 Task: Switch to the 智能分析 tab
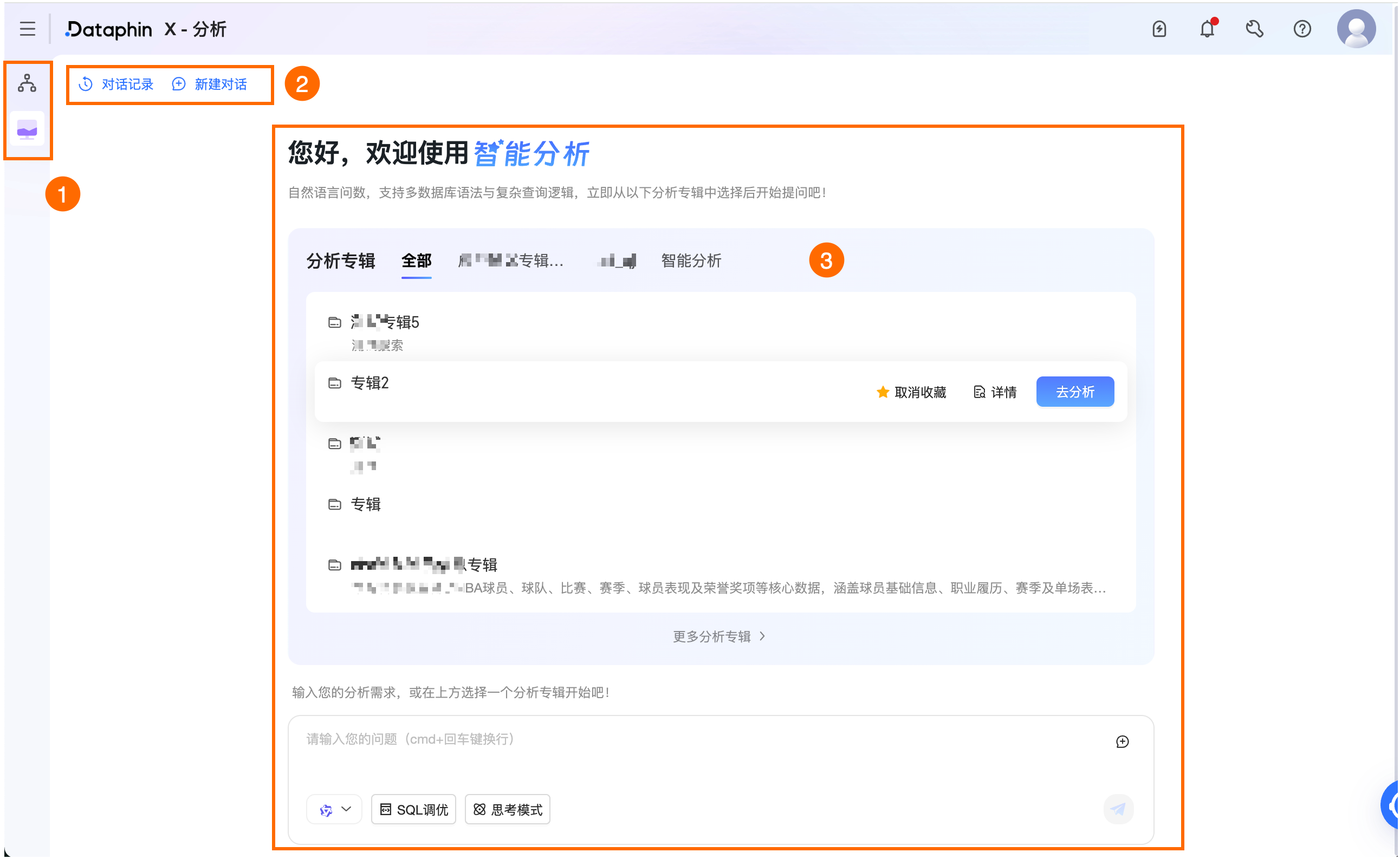coord(691,261)
